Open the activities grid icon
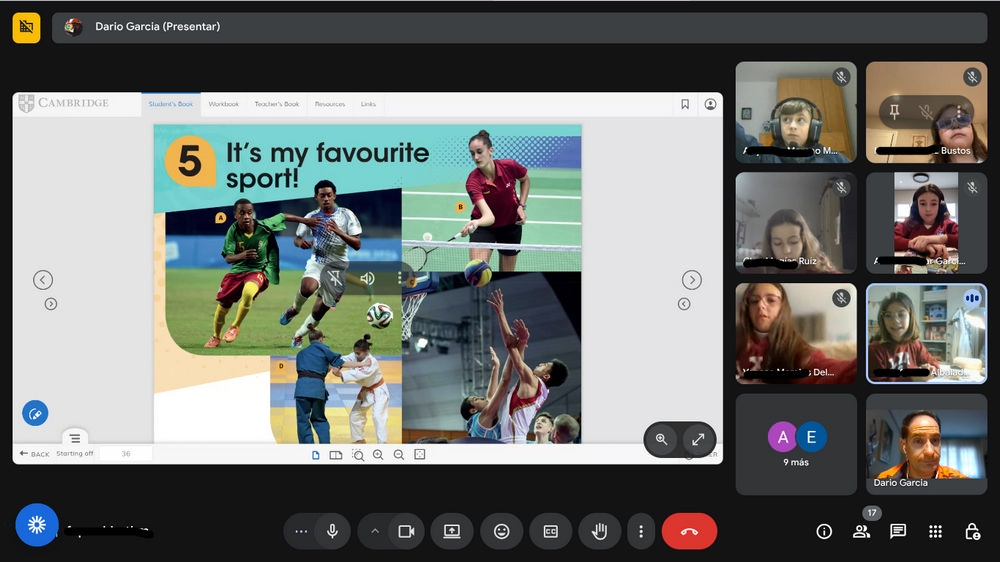The width and height of the screenshot is (1000, 562). (935, 531)
